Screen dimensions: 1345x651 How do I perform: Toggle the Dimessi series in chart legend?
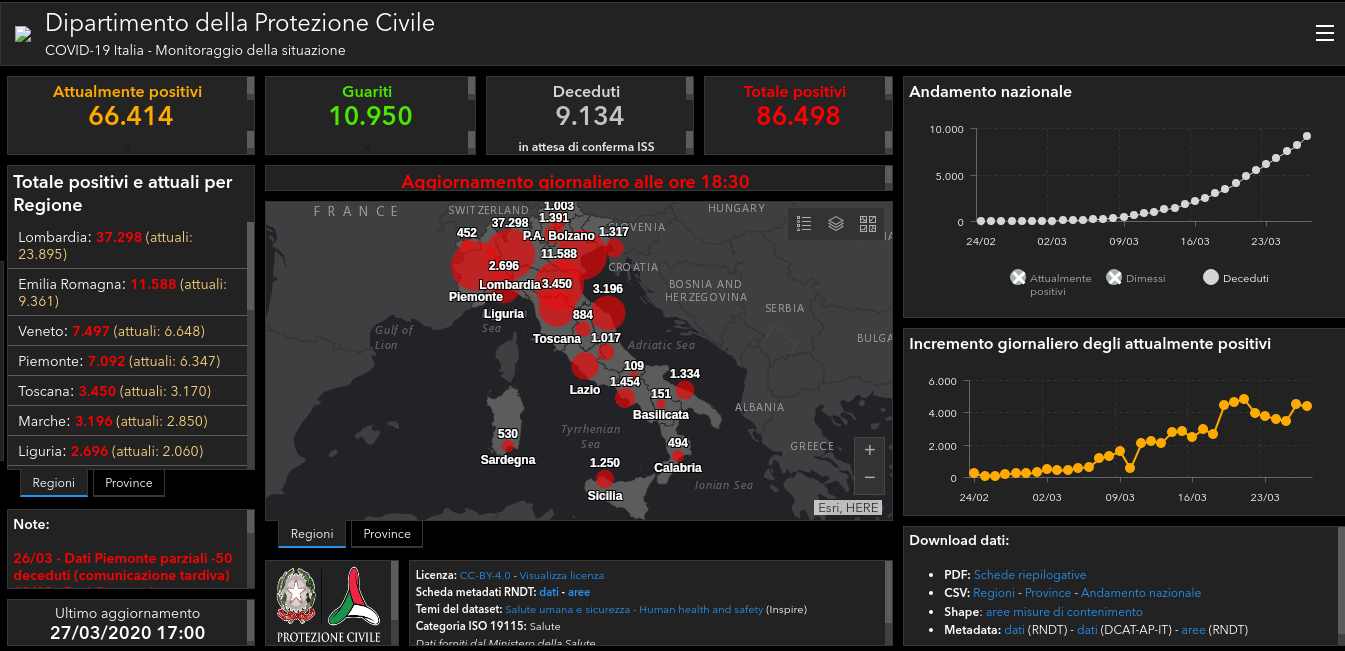click(1114, 278)
